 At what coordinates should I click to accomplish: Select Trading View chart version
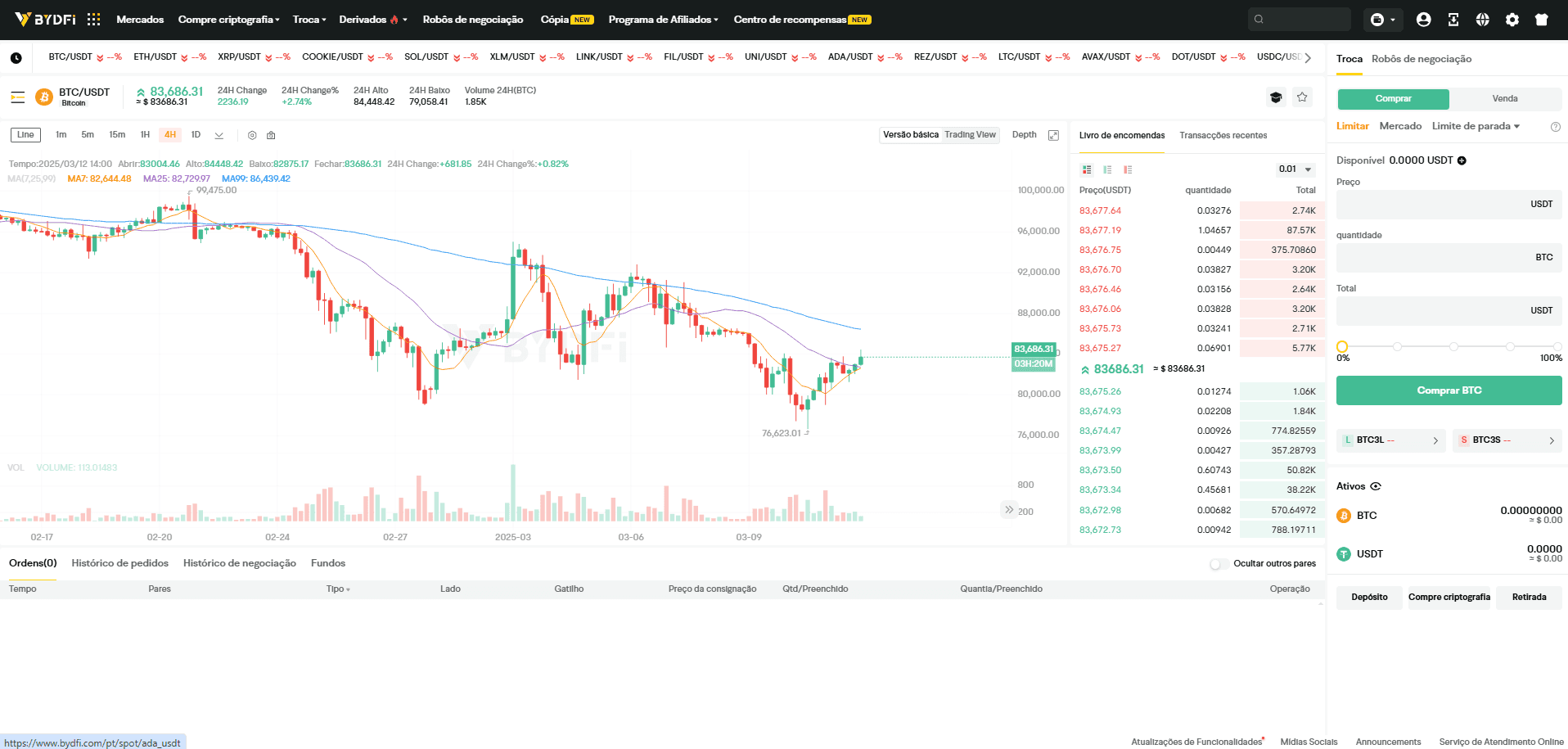click(x=970, y=135)
